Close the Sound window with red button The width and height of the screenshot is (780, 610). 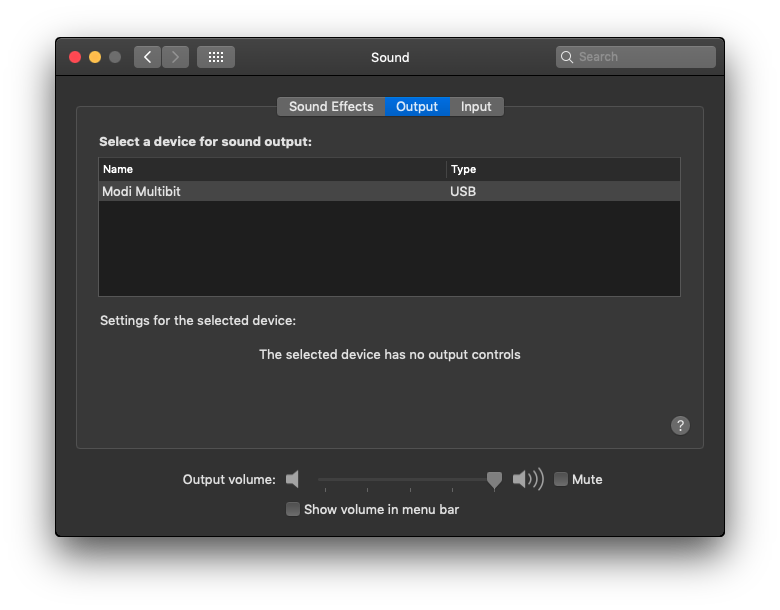[x=75, y=57]
